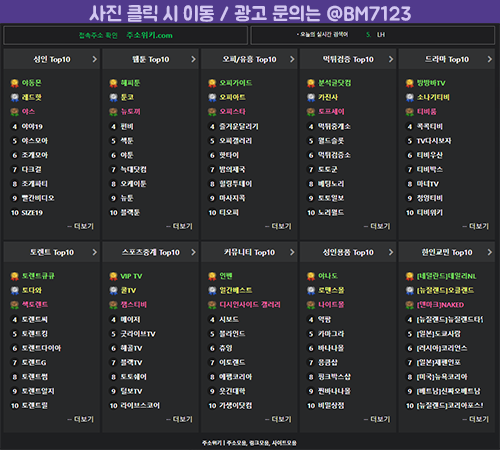Click the rank 10 badge beside 라이브스코어
The image size is (500, 450).
click(114, 406)
